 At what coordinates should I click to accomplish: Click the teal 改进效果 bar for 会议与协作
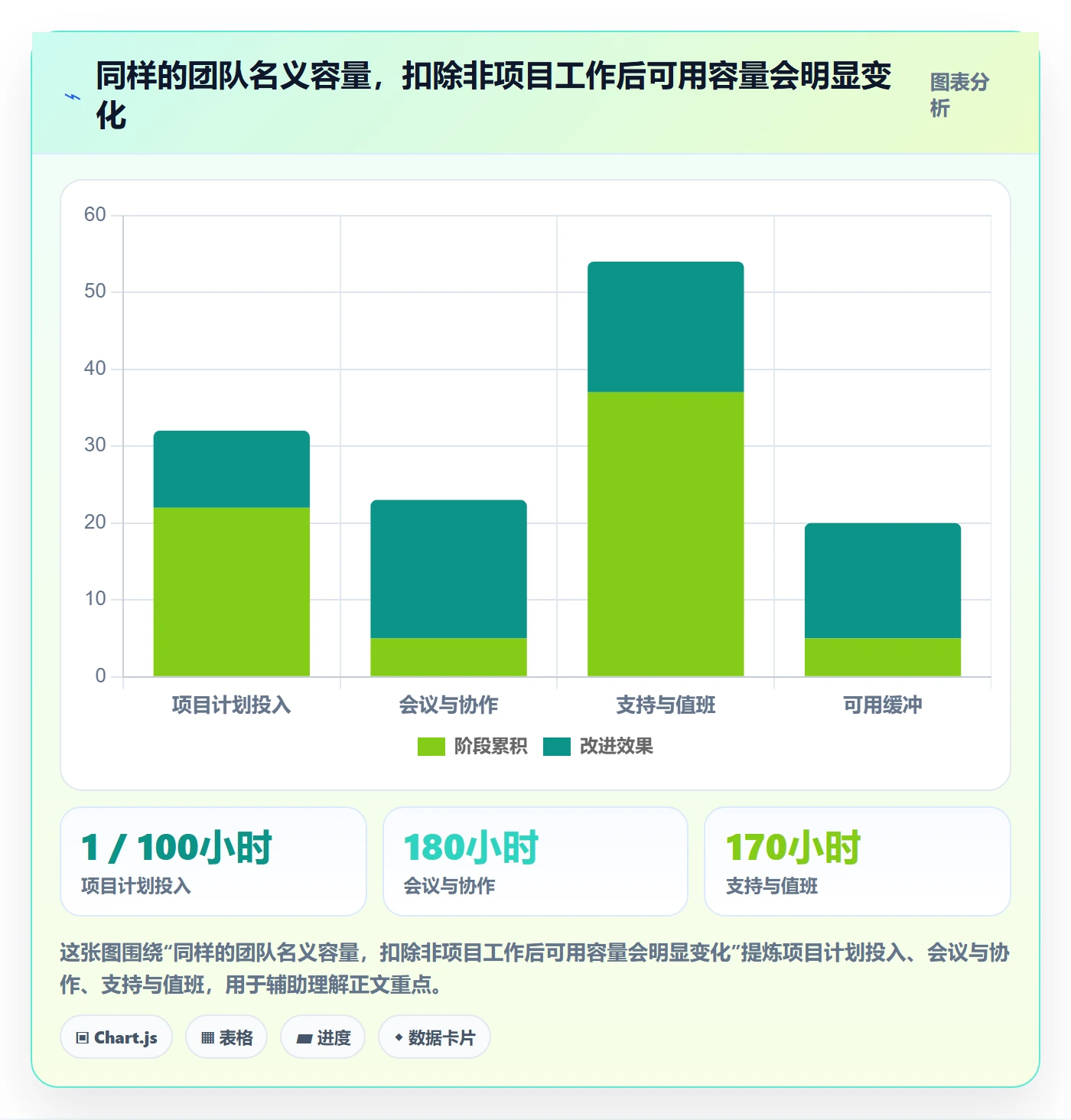448,569
